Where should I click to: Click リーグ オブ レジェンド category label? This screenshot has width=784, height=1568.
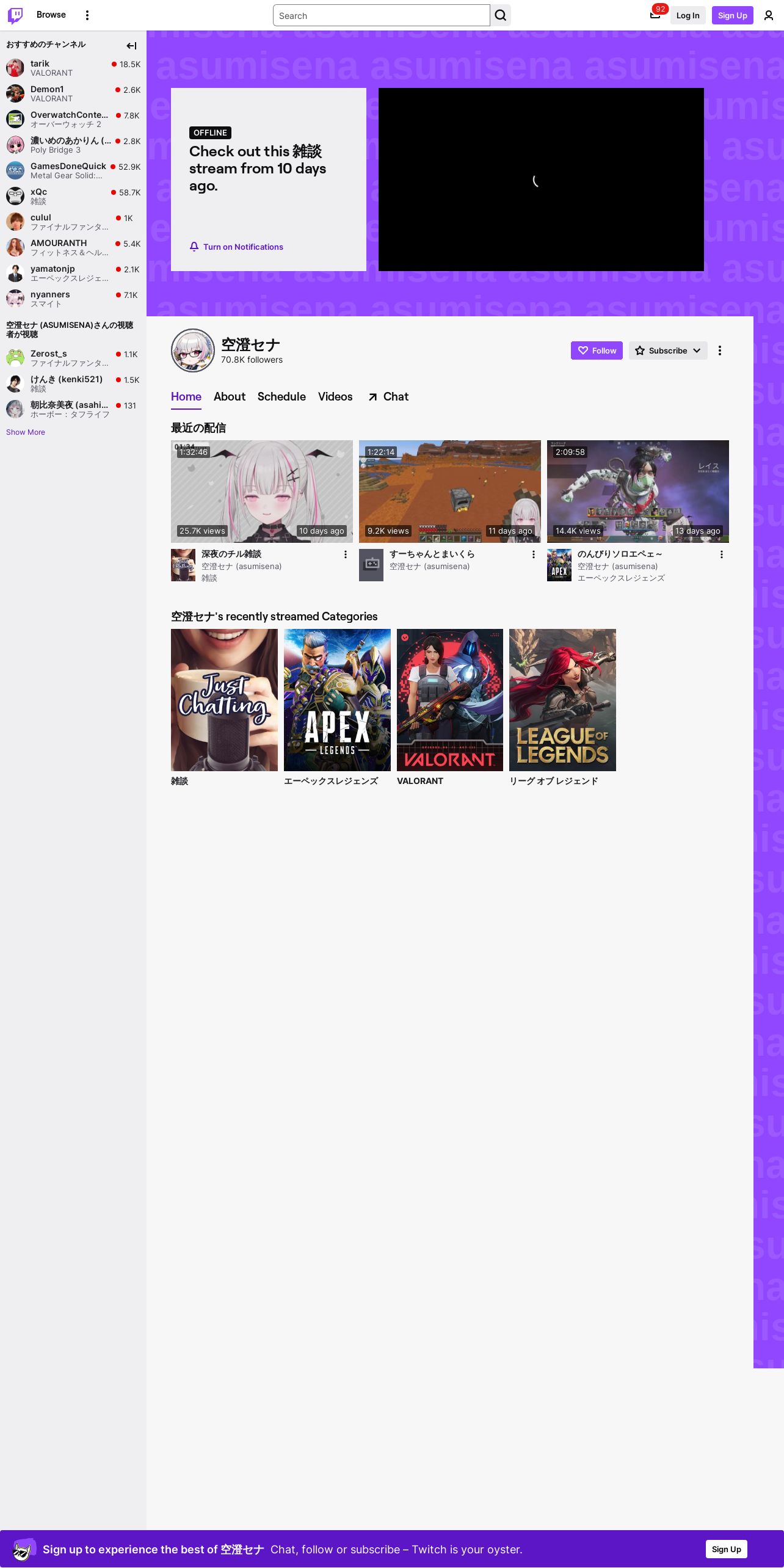(554, 781)
